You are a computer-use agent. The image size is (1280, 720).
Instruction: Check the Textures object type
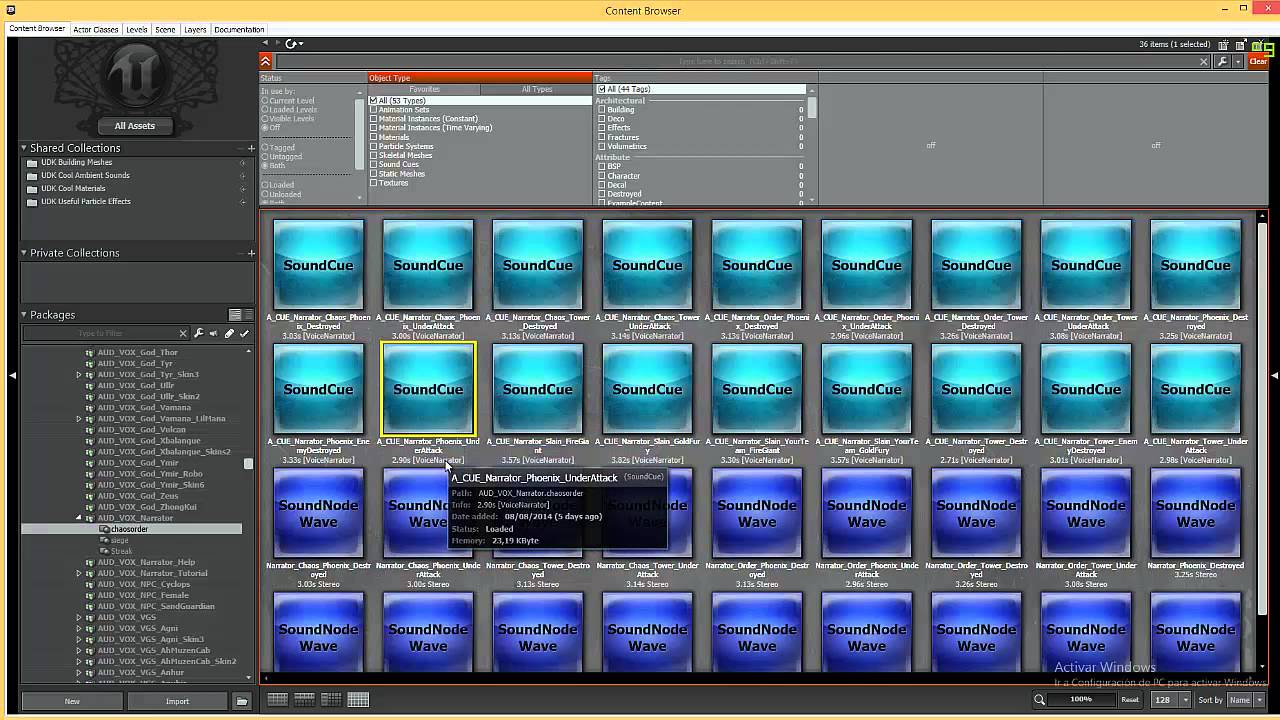374,183
